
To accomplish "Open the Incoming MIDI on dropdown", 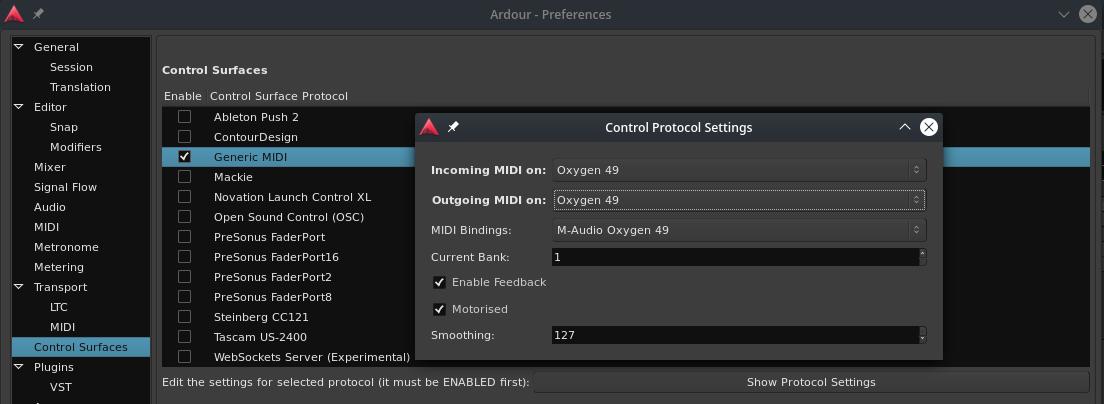I will [738, 170].
